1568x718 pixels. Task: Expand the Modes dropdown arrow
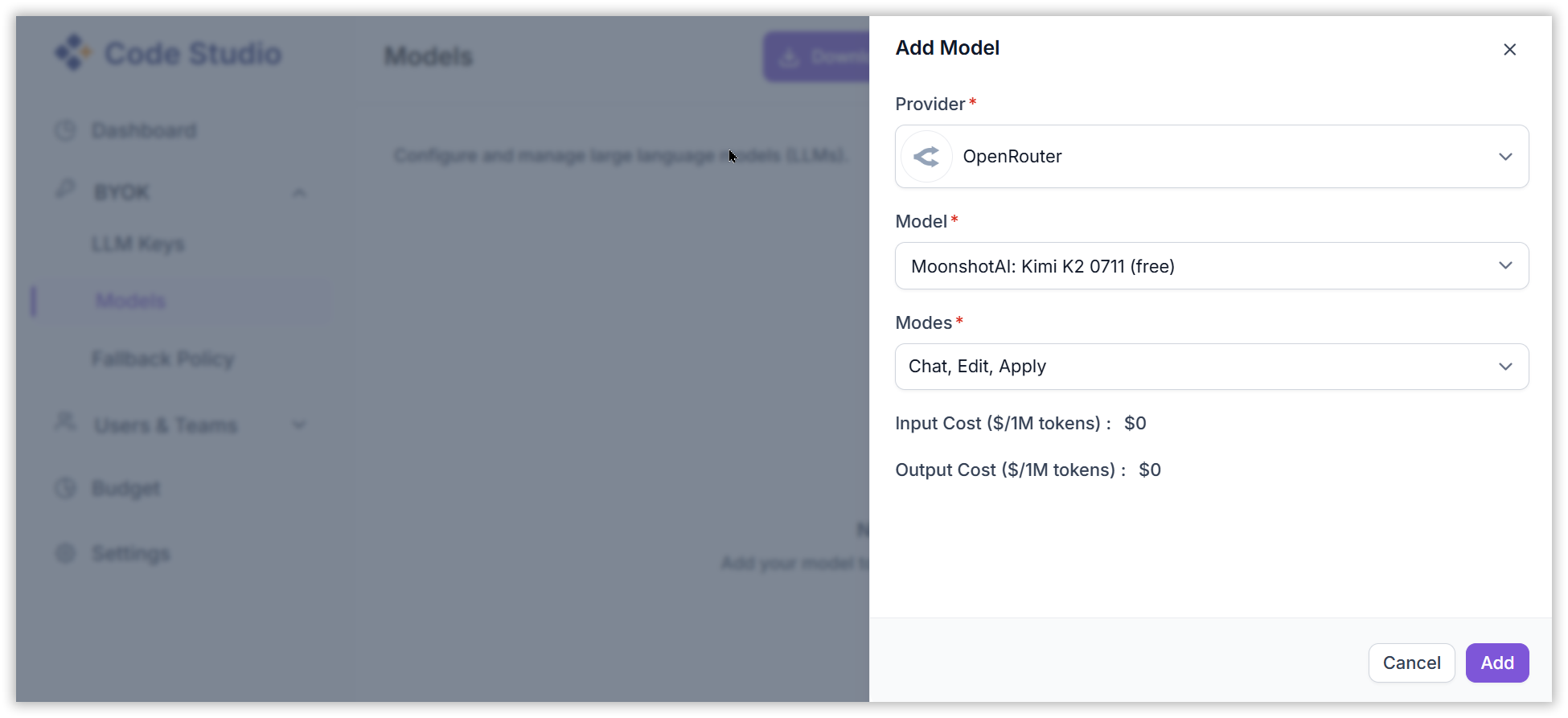coord(1505,367)
